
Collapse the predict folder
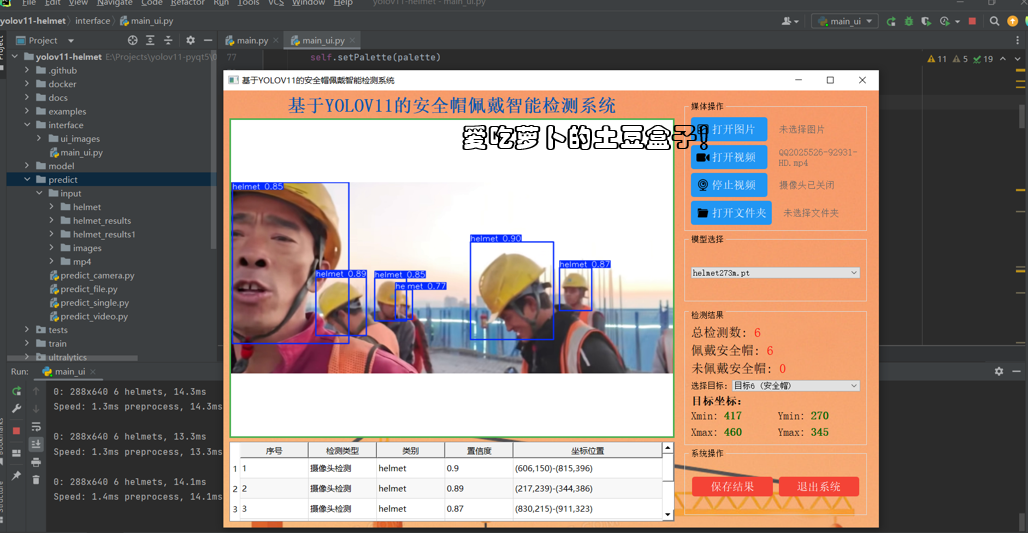tap(28, 180)
